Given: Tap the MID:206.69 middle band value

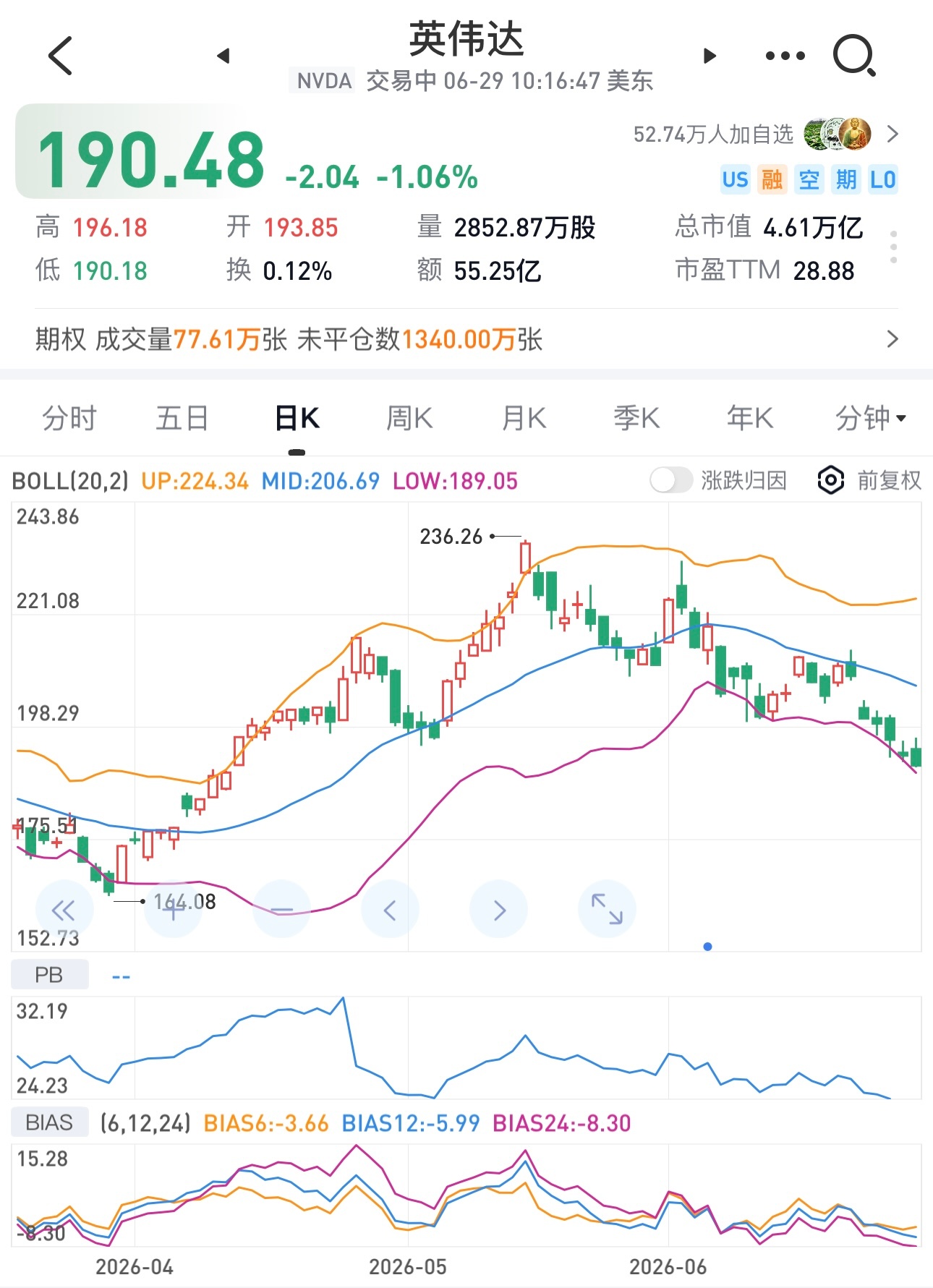Looking at the screenshot, I should [x=320, y=481].
